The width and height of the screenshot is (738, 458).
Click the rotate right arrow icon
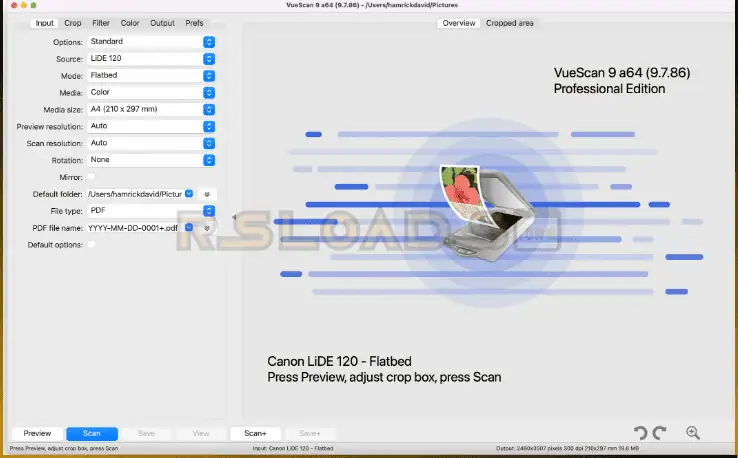click(659, 432)
